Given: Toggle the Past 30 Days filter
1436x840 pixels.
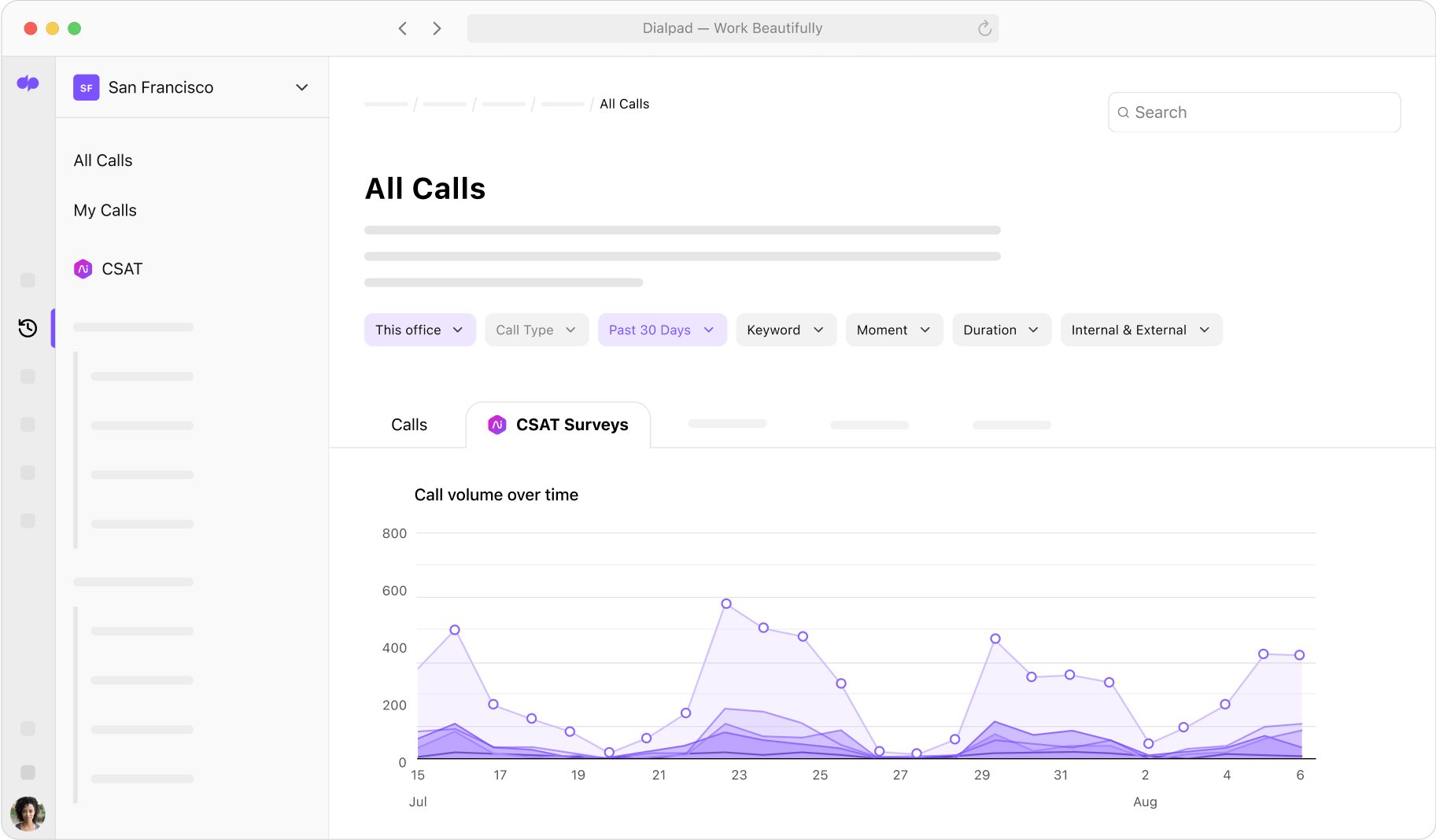Looking at the screenshot, I should click(x=662, y=330).
